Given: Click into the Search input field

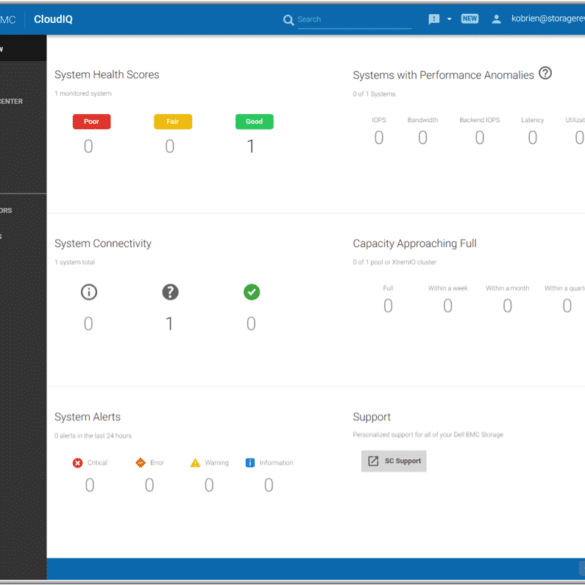Looking at the screenshot, I should click(354, 19).
